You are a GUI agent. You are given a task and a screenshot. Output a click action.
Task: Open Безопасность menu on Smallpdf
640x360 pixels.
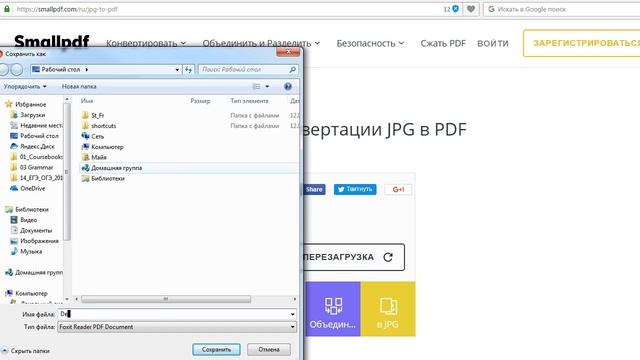(x=370, y=43)
